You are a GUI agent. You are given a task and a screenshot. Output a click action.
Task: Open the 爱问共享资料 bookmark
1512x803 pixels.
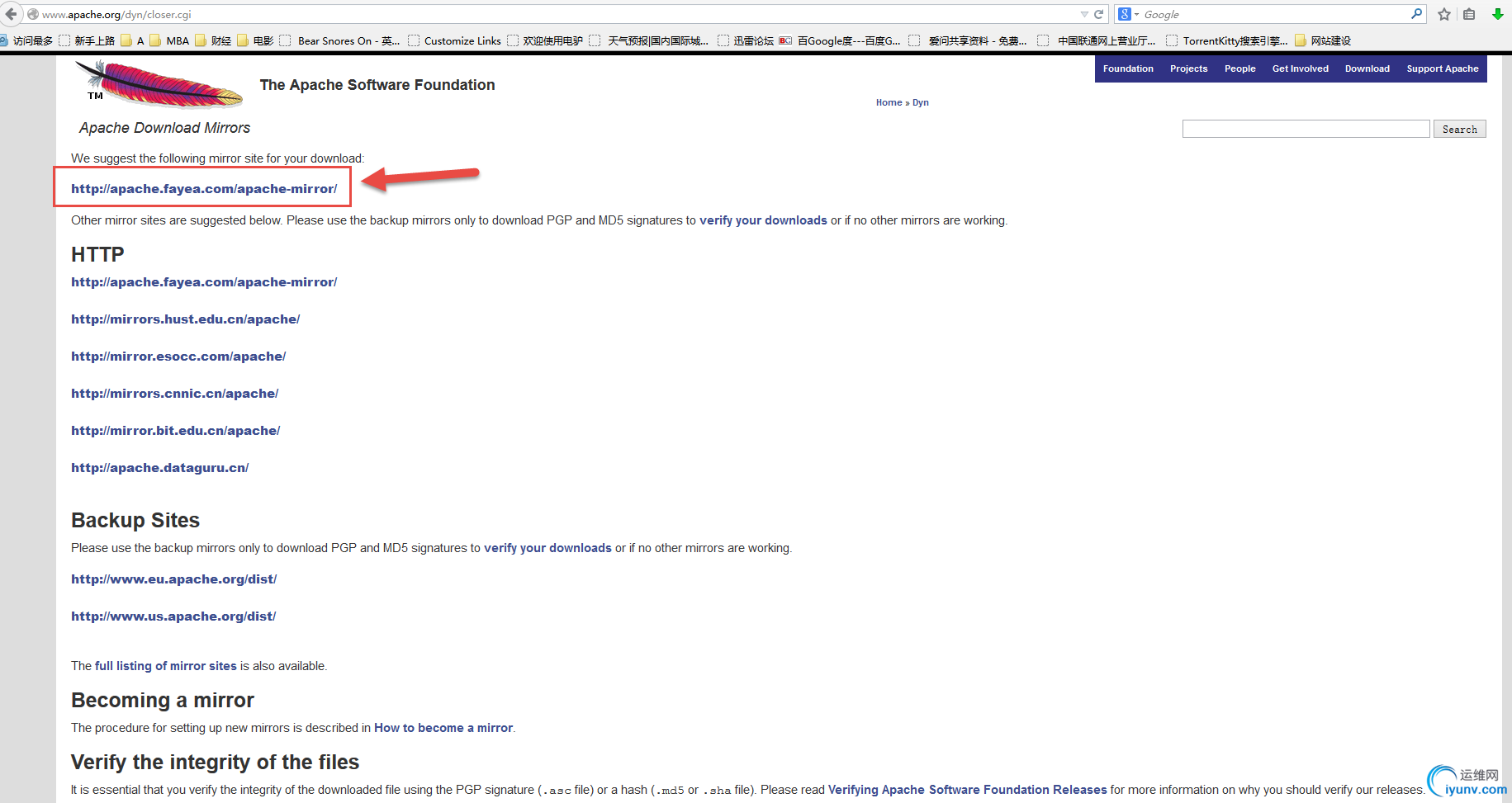pos(969,40)
